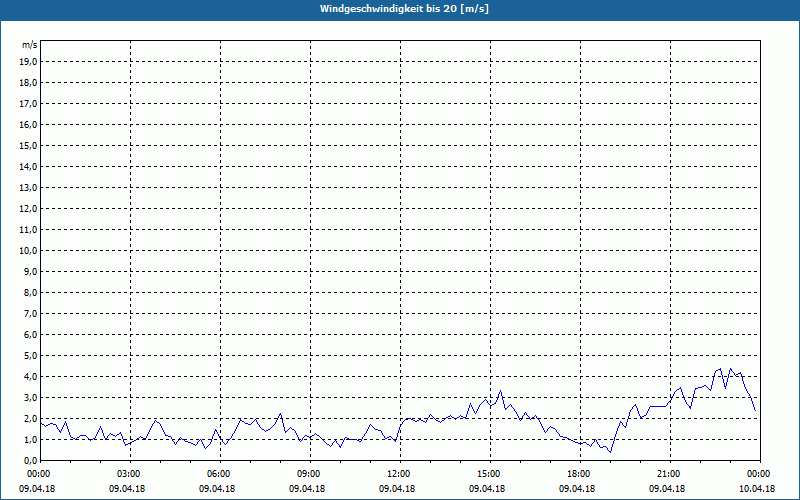Select the 09.04.18 date under 18:00

click(578, 489)
